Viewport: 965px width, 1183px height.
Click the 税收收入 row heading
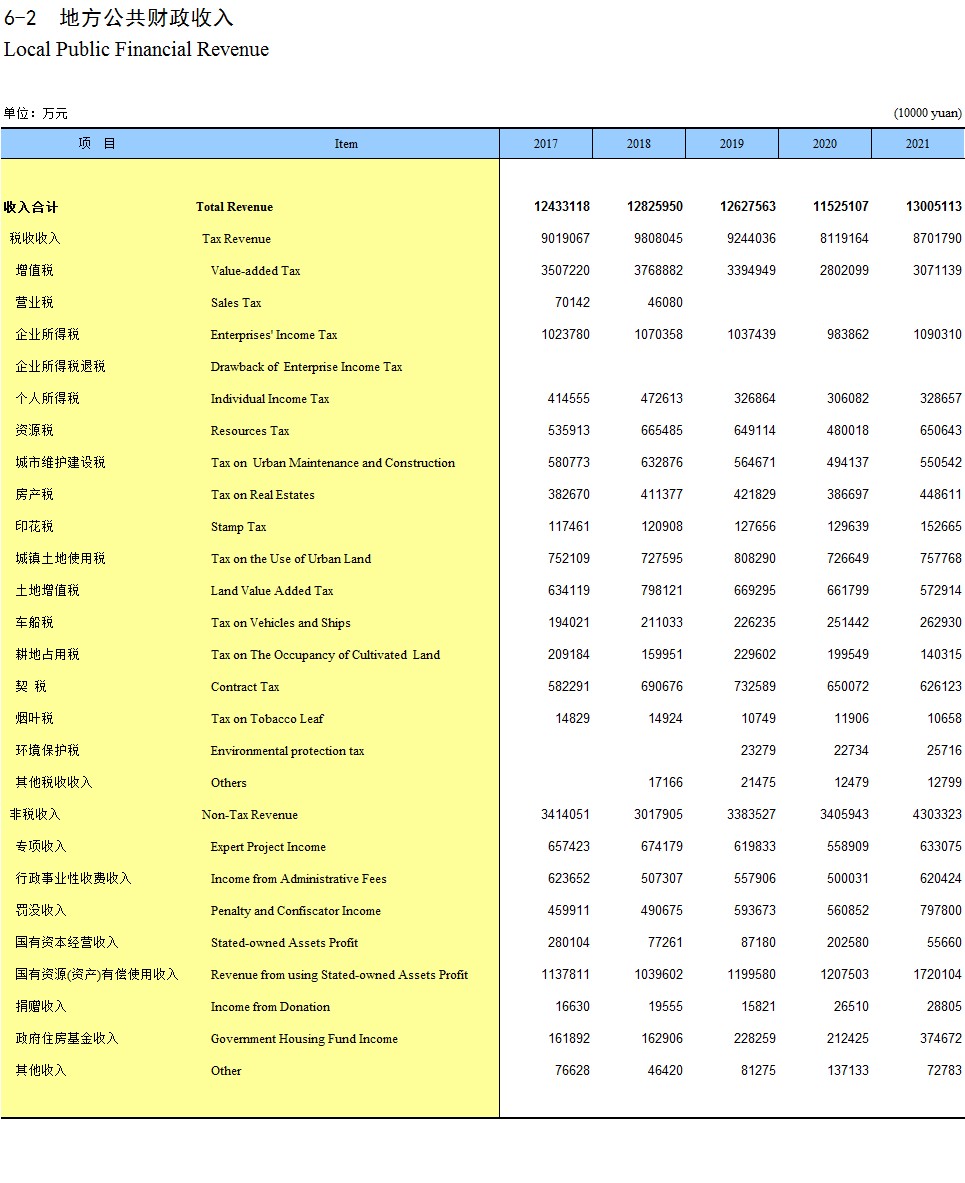pyautogui.click(x=35, y=238)
